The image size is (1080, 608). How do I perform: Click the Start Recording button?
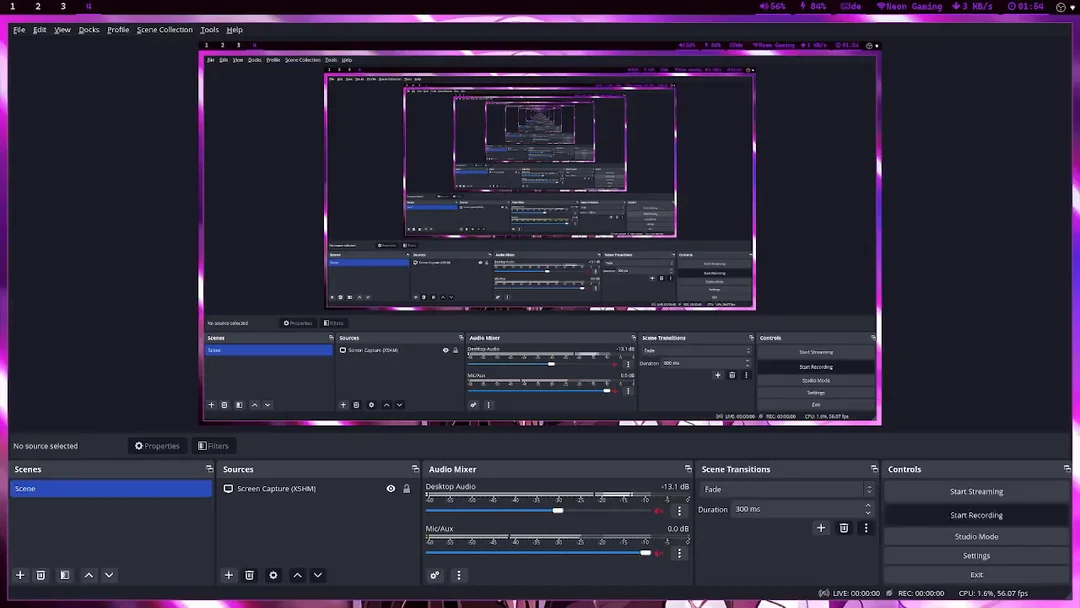pyautogui.click(x=976, y=515)
